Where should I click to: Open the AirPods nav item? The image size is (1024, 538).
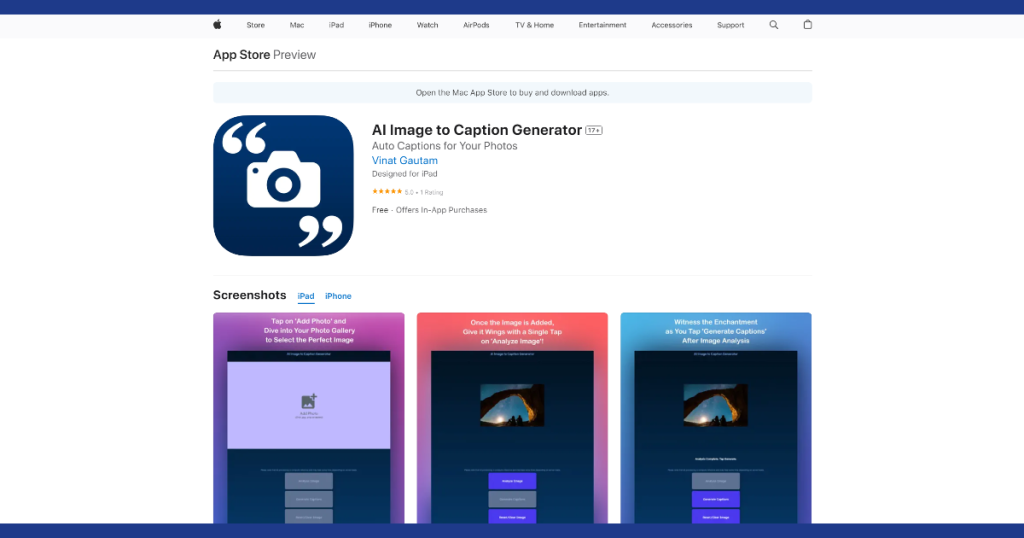pyautogui.click(x=476, y=25)
